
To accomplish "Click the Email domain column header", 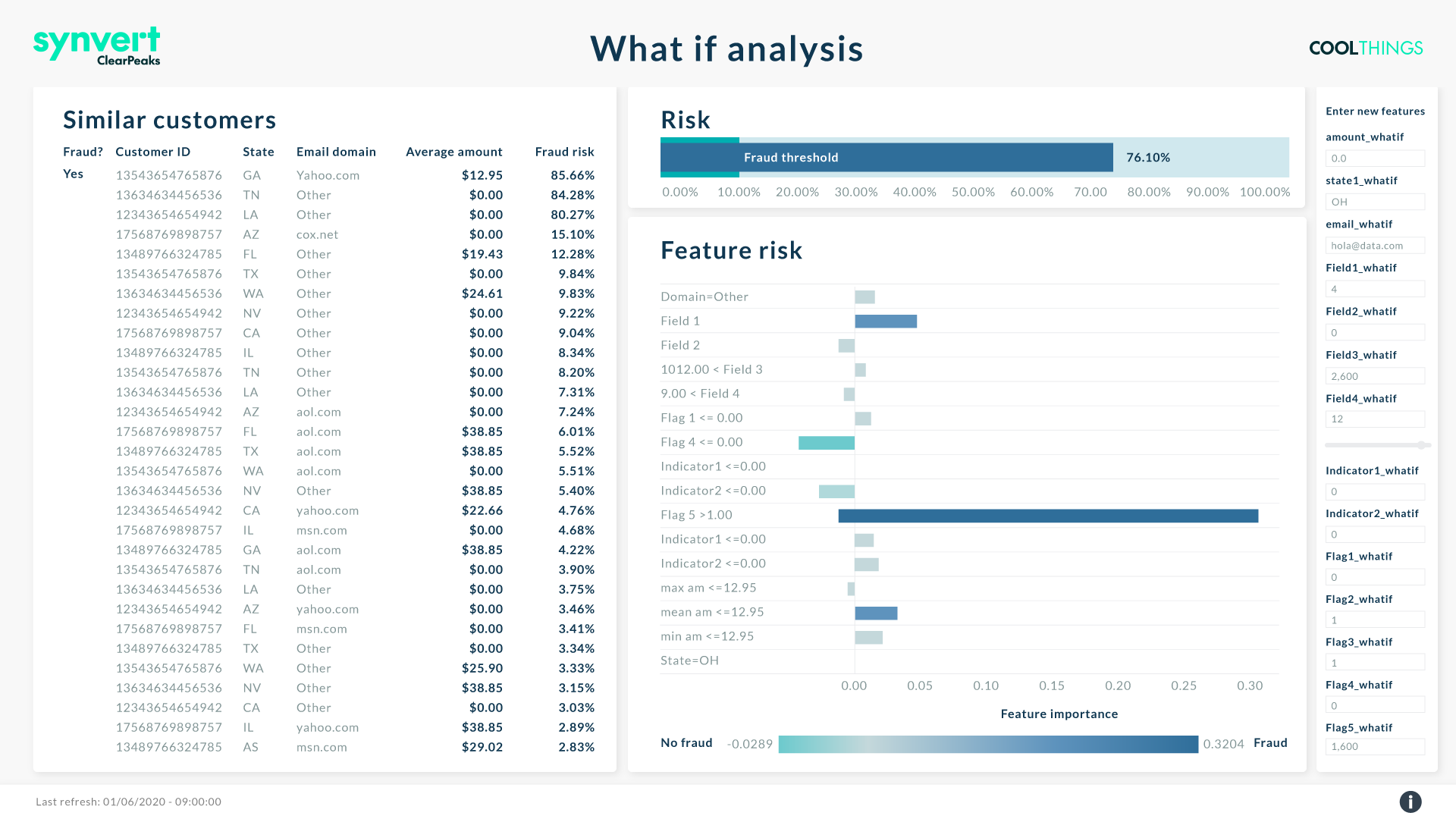I will click(x=336, y=152).
